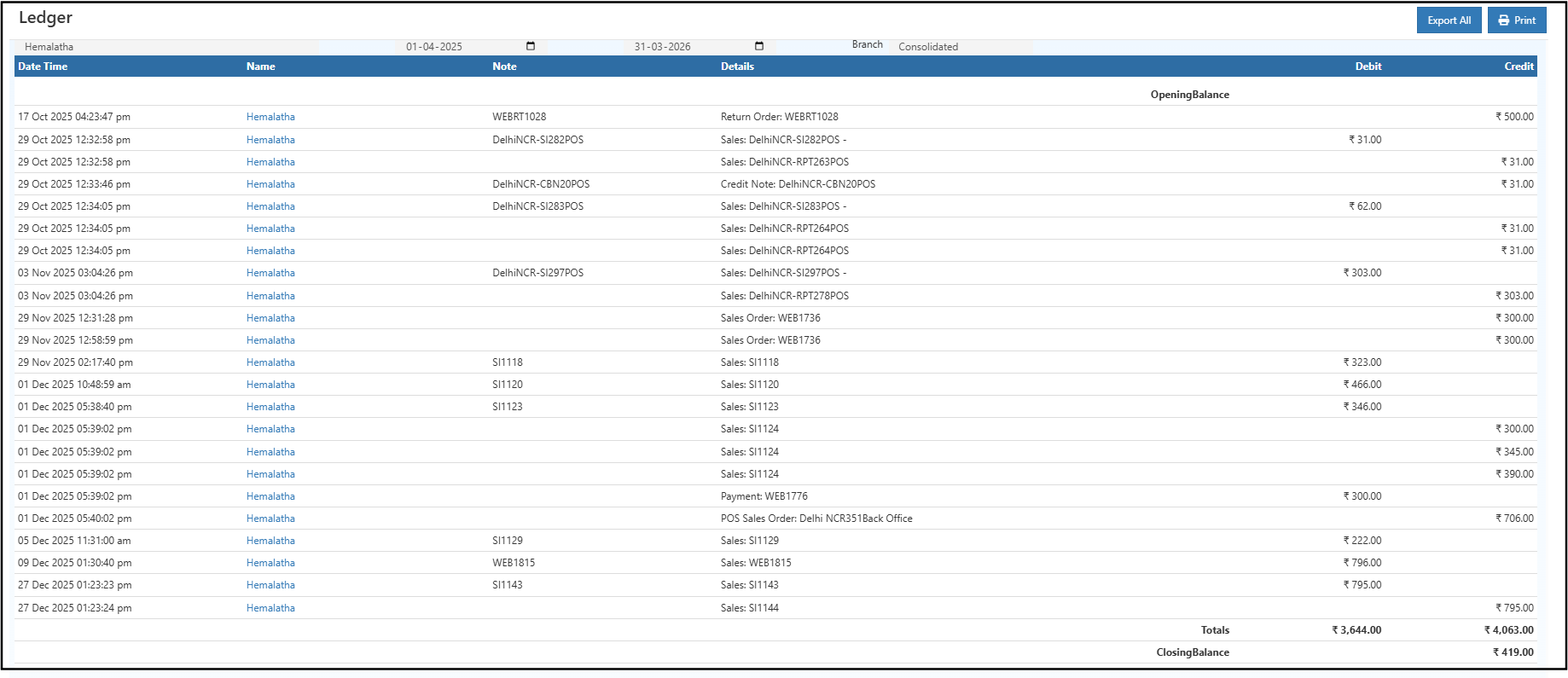Select note cell SI1129

pos(508,541)
